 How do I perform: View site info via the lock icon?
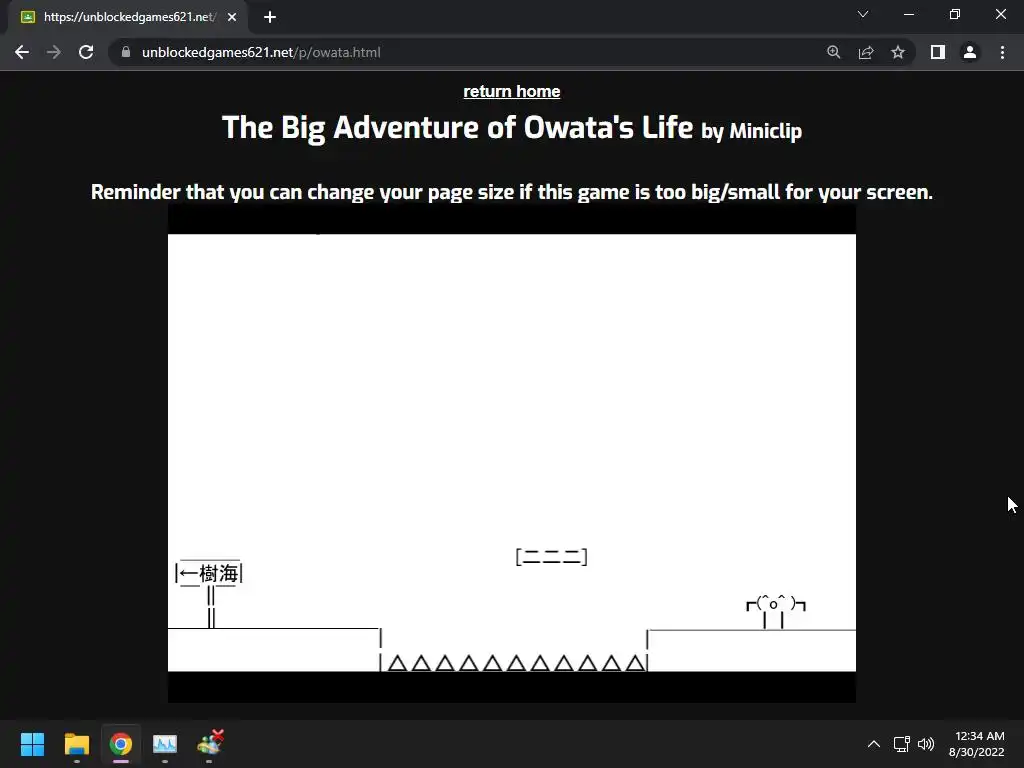coord(126,52)
